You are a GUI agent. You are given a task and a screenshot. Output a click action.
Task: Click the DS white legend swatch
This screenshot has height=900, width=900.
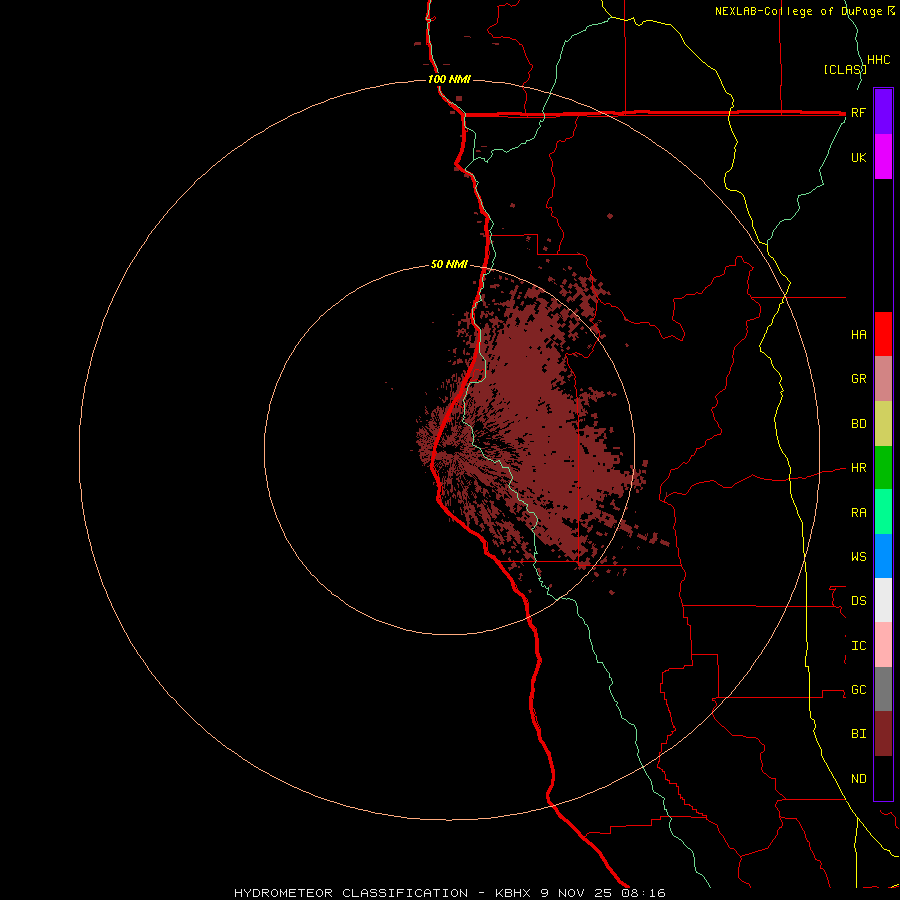click(x=883, y=600)
